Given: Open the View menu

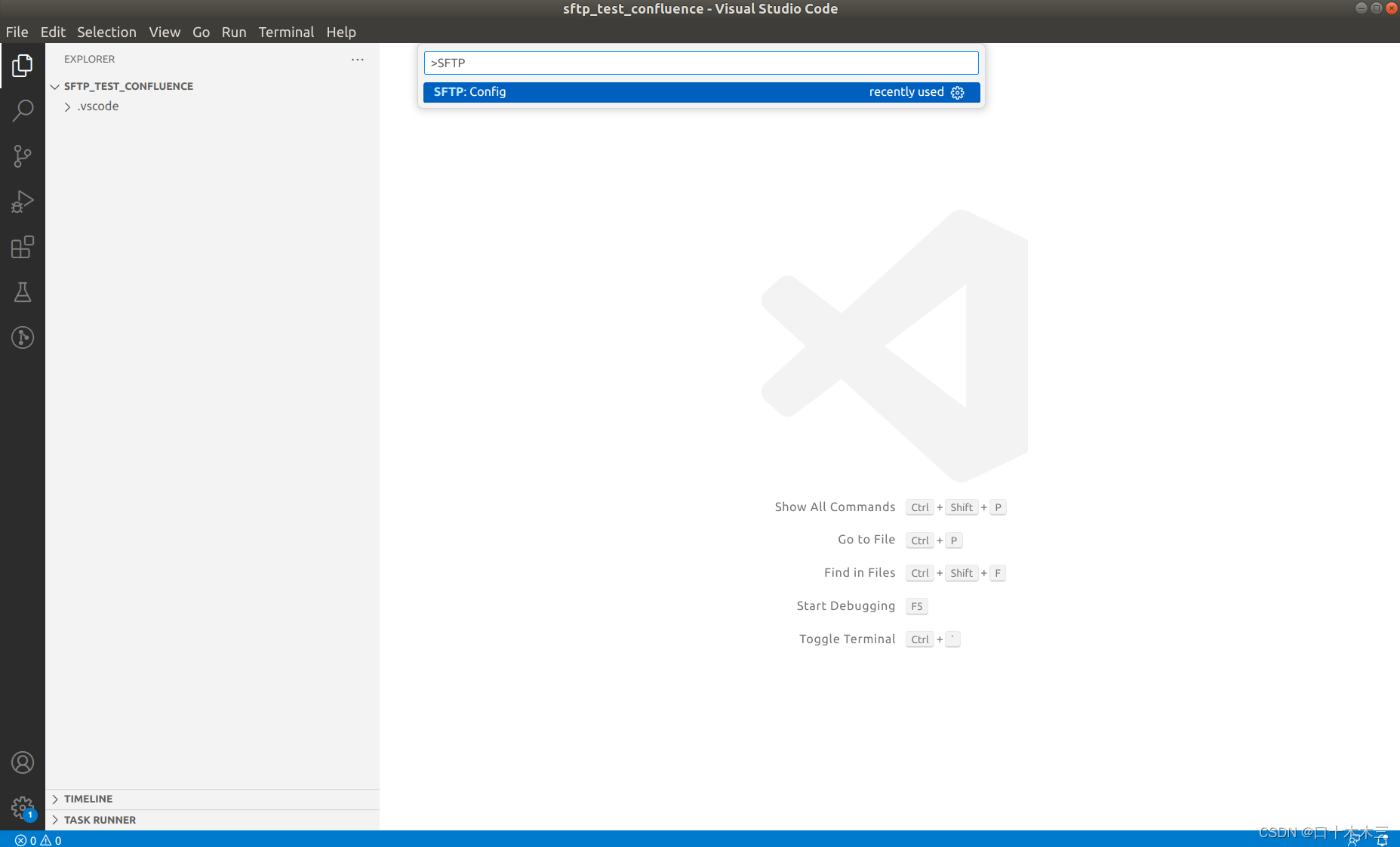Looking at the screenshot, I should [x=165, y=32].
